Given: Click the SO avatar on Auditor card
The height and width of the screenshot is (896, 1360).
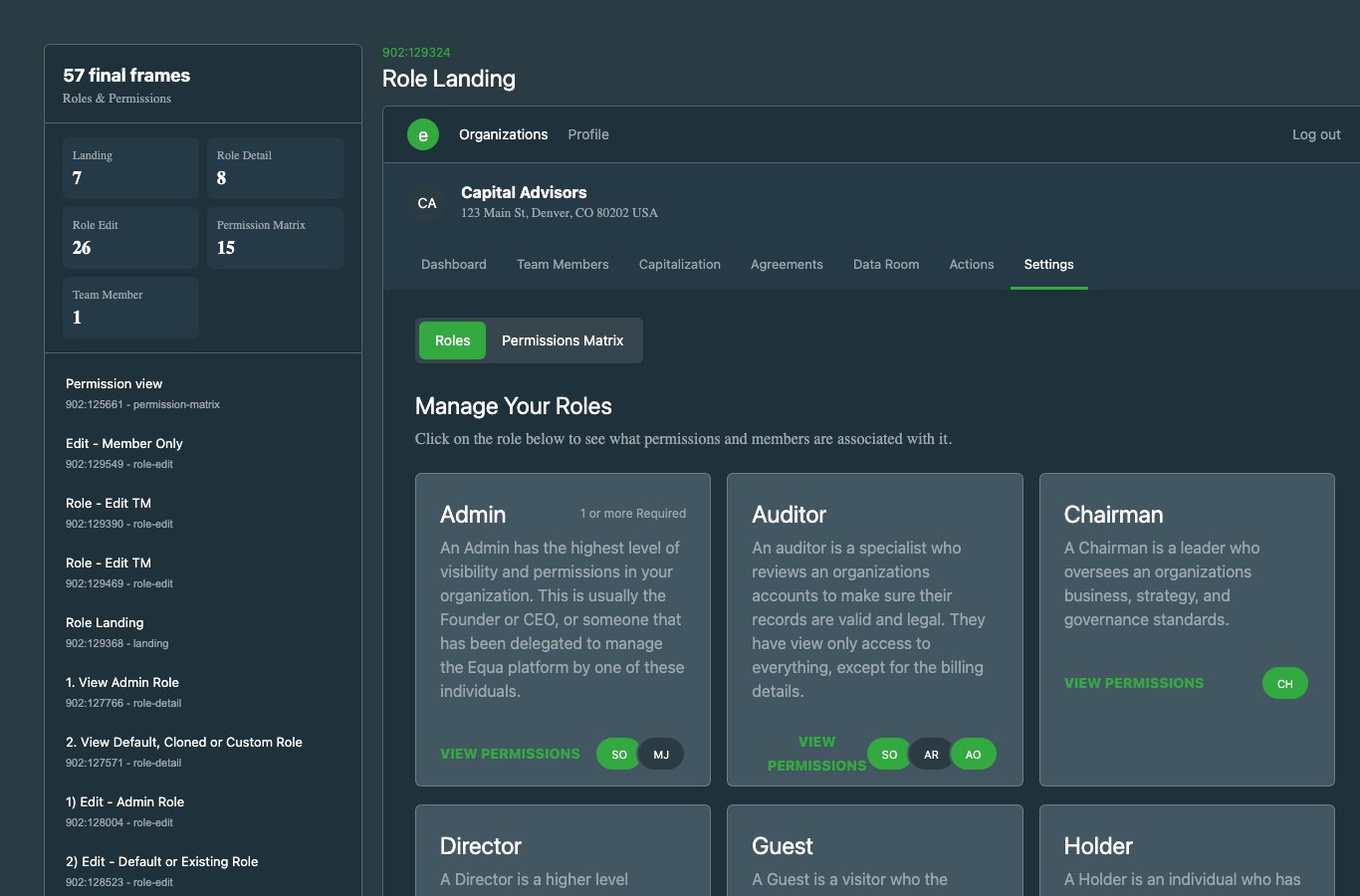Looking at the screenshot, I should tap(889, 754).
